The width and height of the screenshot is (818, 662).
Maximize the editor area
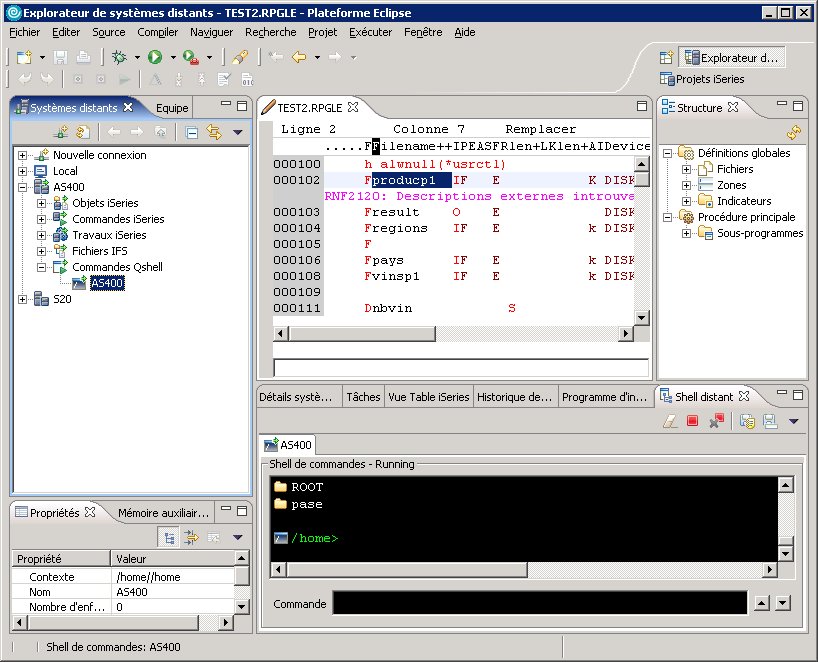(x=642, y=106)
